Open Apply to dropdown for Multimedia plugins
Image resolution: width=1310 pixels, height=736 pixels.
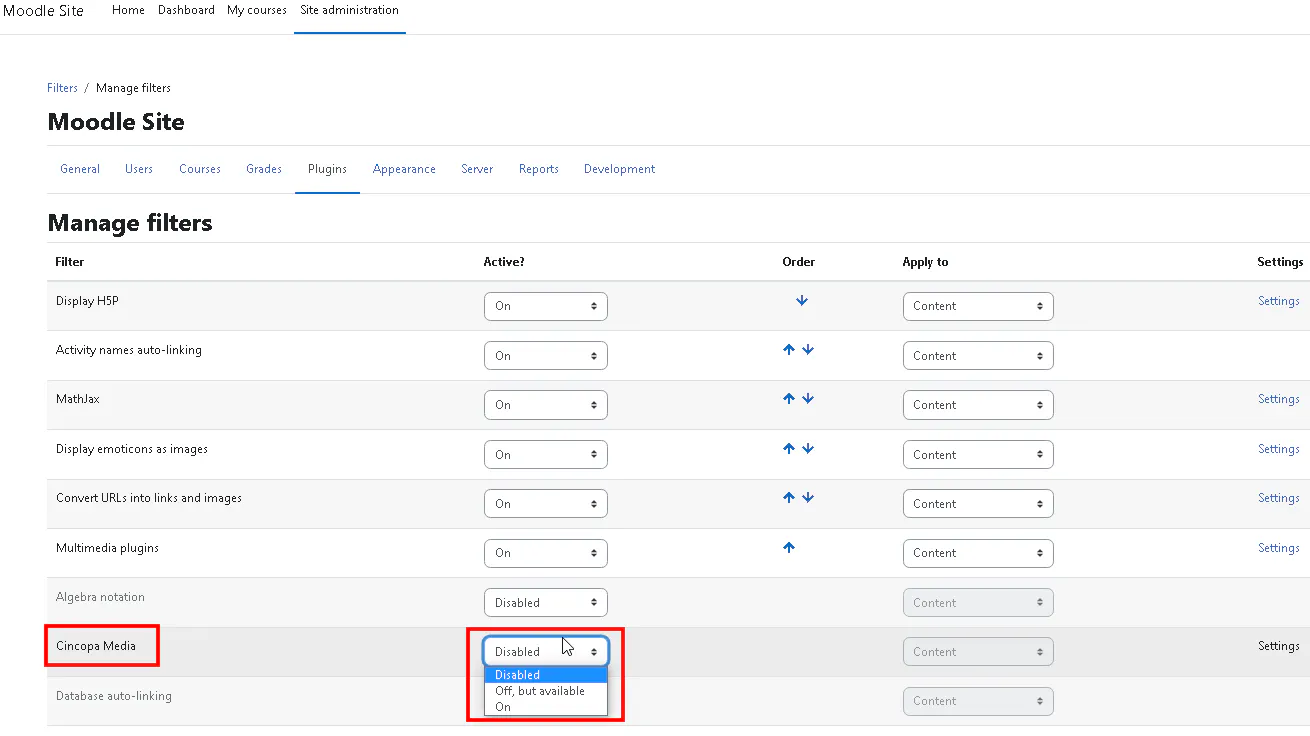point(977,553)
